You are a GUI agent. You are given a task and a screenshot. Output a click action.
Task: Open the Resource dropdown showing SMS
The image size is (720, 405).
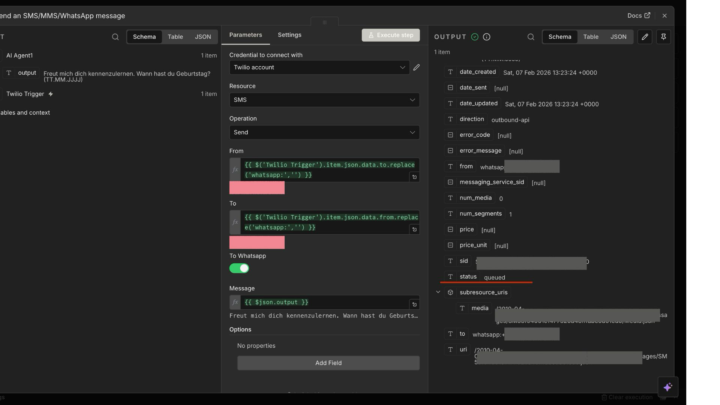point(324,100)
